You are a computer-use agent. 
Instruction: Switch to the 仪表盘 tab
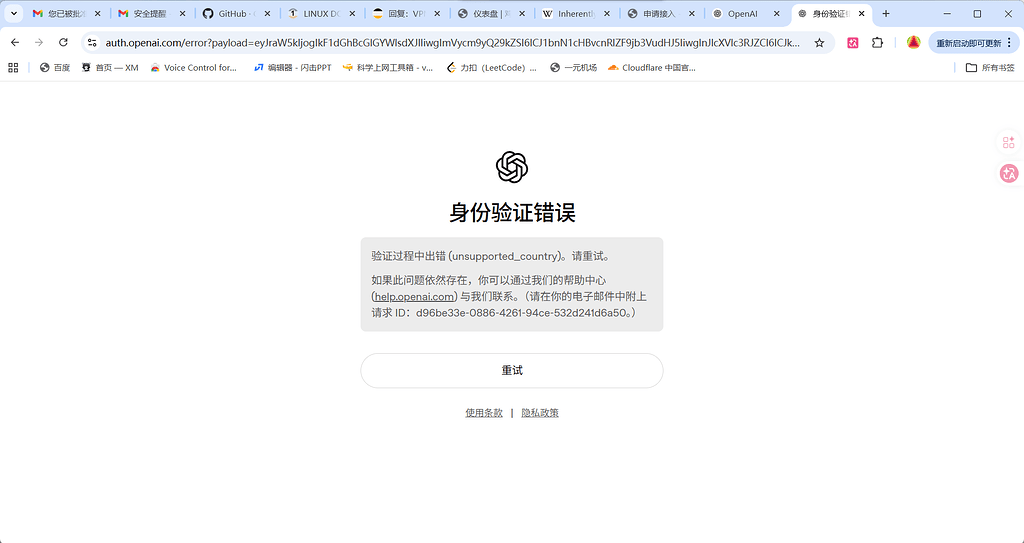coord(490,14)
